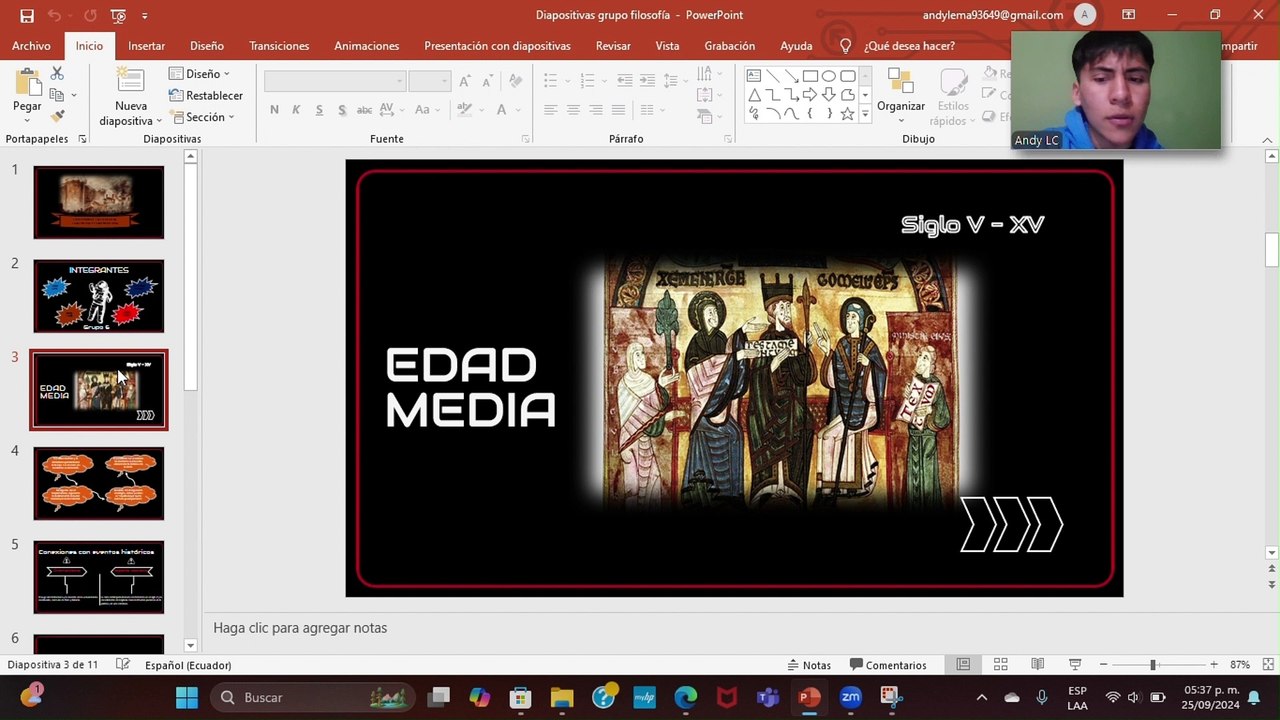
Task: Select the oval shape in gallery
Action: [x=829, y=76]
